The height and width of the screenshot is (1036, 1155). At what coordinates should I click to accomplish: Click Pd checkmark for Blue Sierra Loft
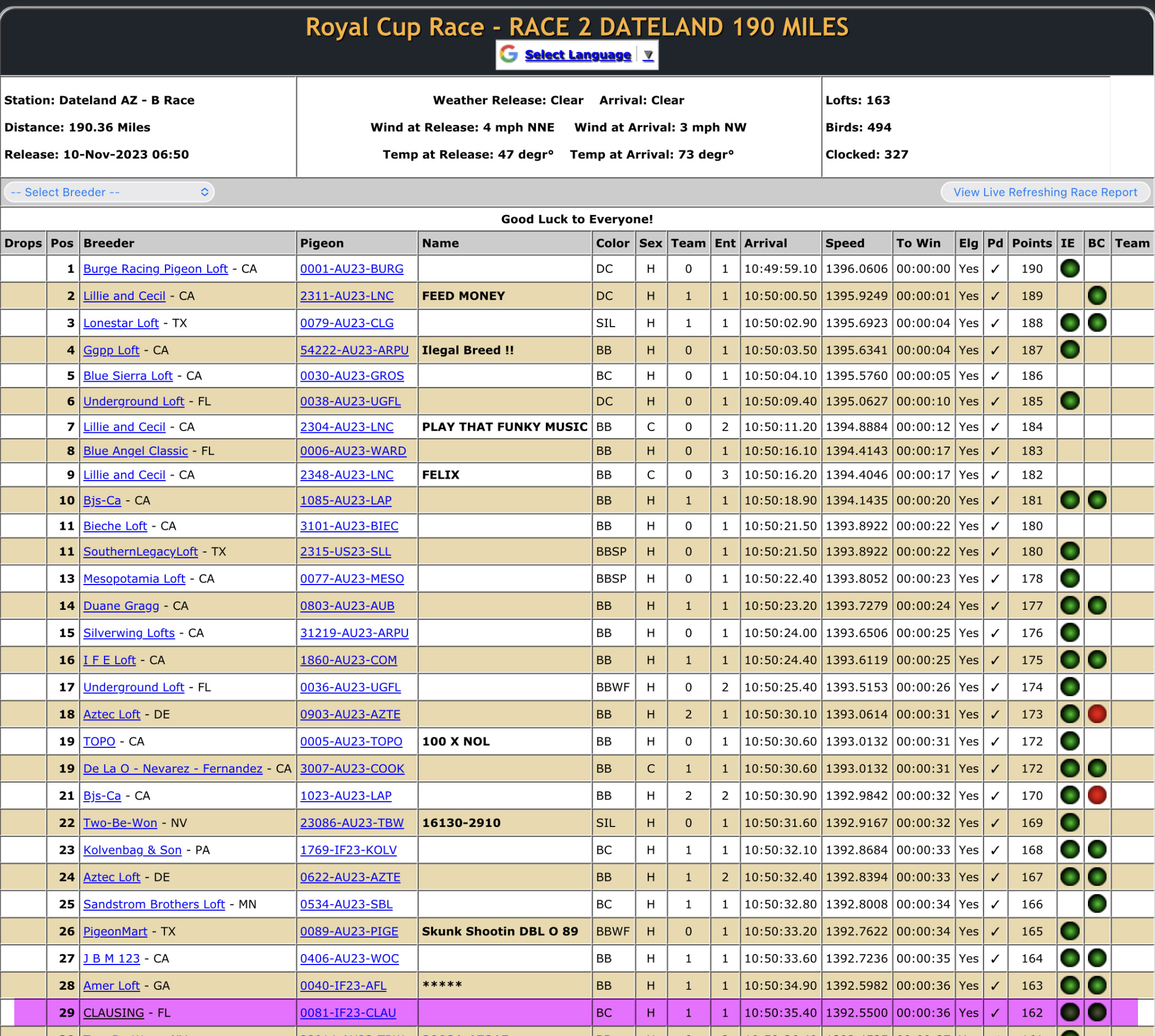pyautogui.click(x=994, y=376)
